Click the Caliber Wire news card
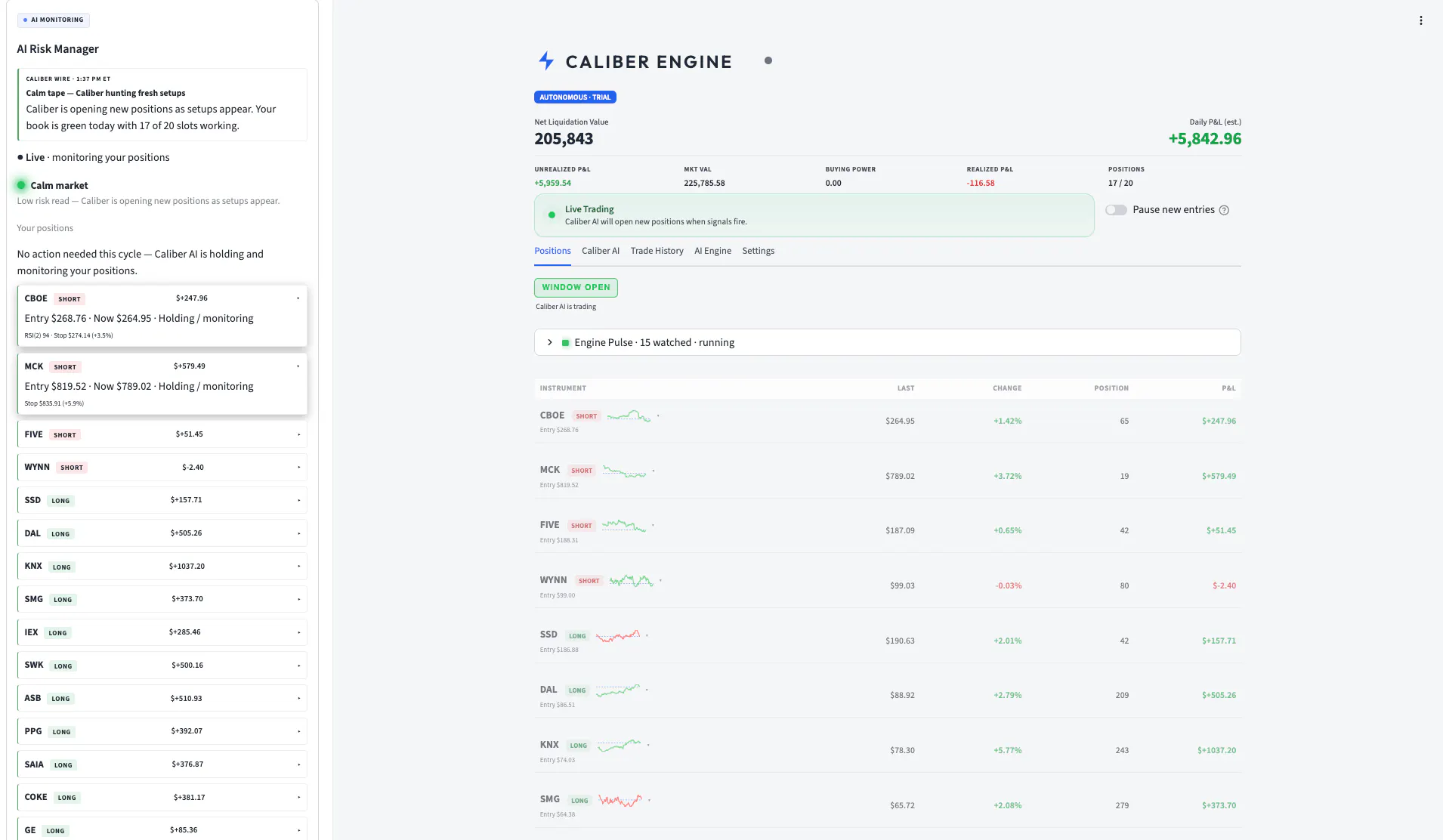The width and height of the screenshot is (1443, 840). (162, 104)
